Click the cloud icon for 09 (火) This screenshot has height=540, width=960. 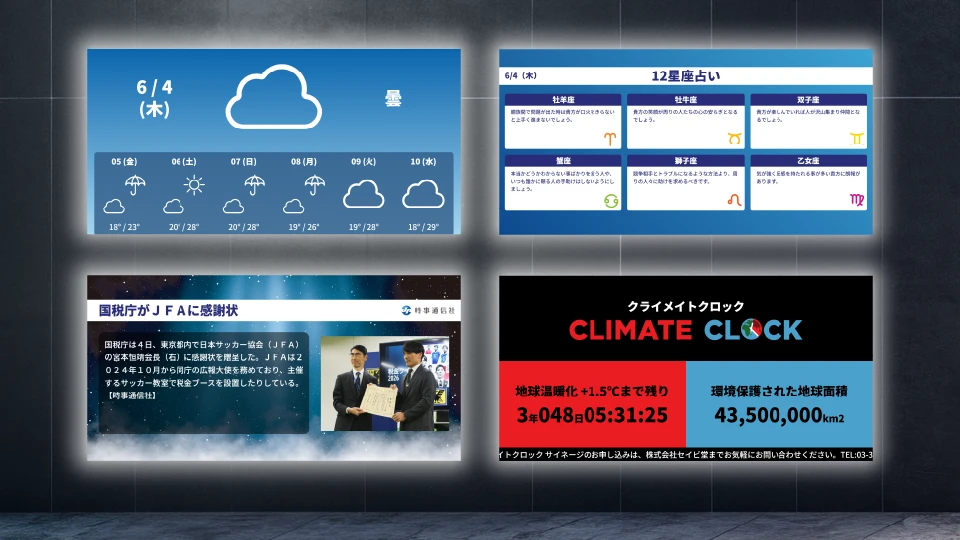[x=364, y=194]
